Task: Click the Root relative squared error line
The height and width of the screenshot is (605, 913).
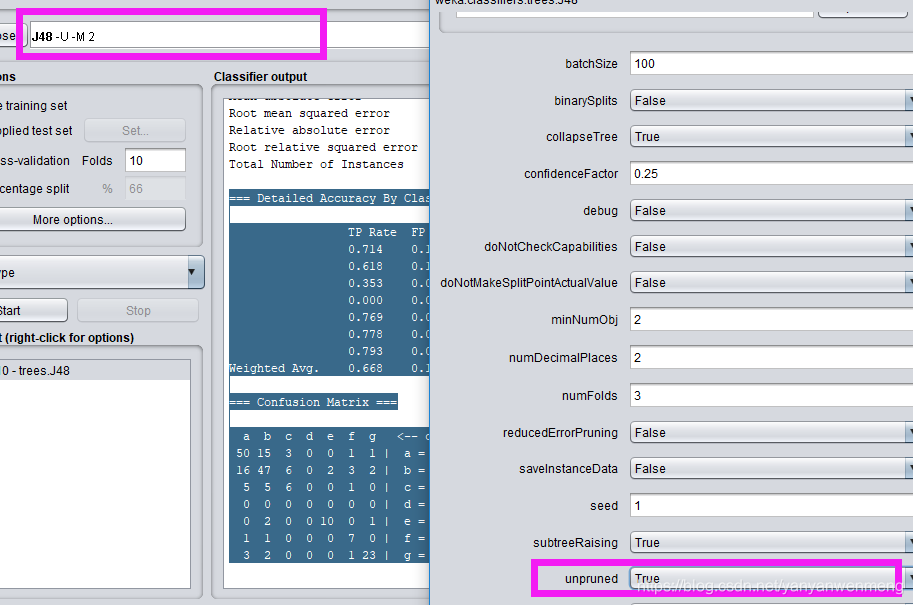Action: pyautogui.click(x=323, y=147)
